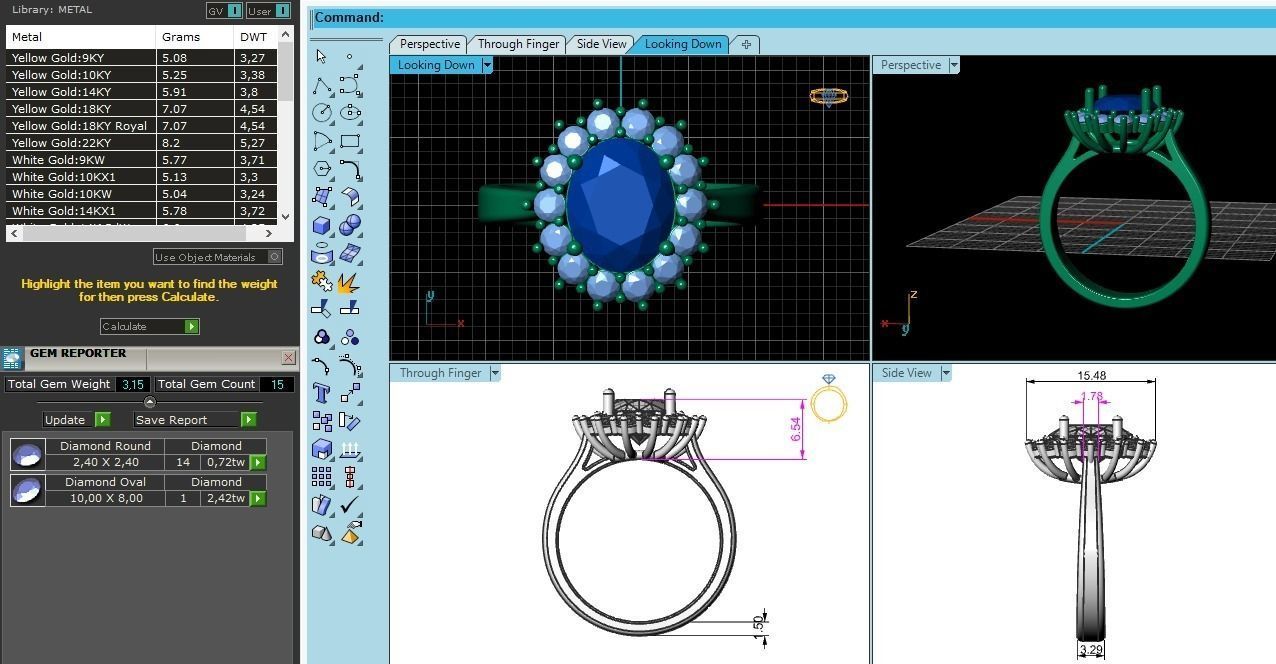
Task: Click the metal list scroll down arrow
Action: 286,216
